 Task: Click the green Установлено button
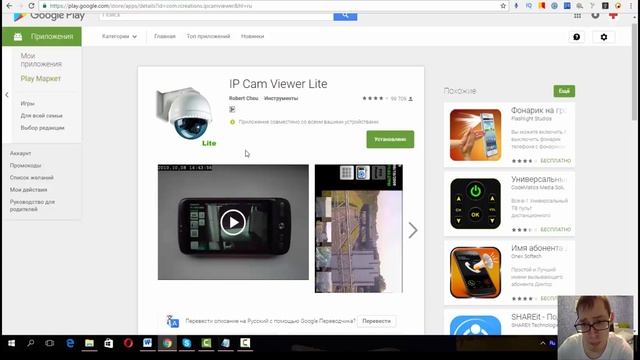[390, 140]
